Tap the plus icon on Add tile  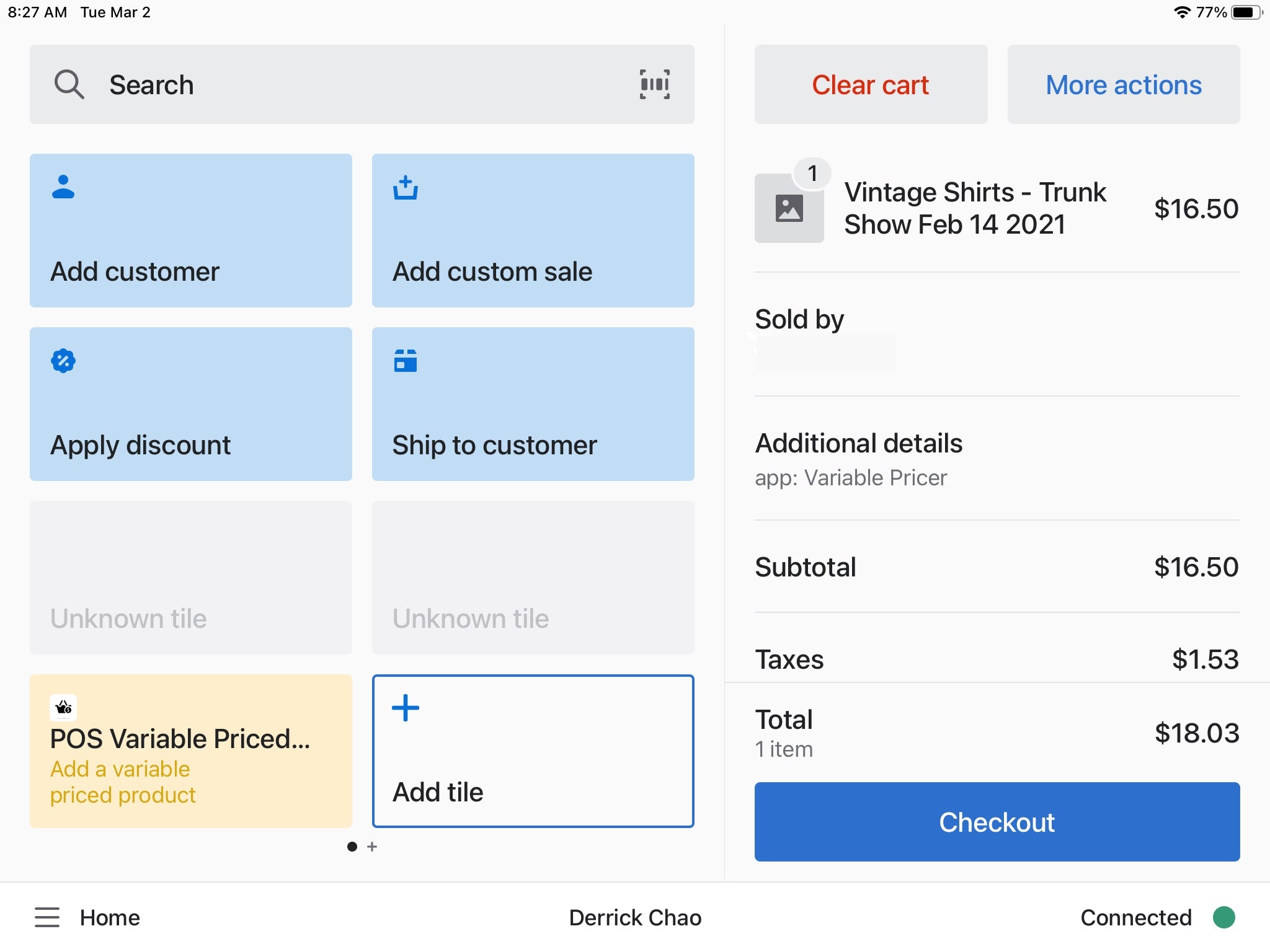tap(406, 708)
